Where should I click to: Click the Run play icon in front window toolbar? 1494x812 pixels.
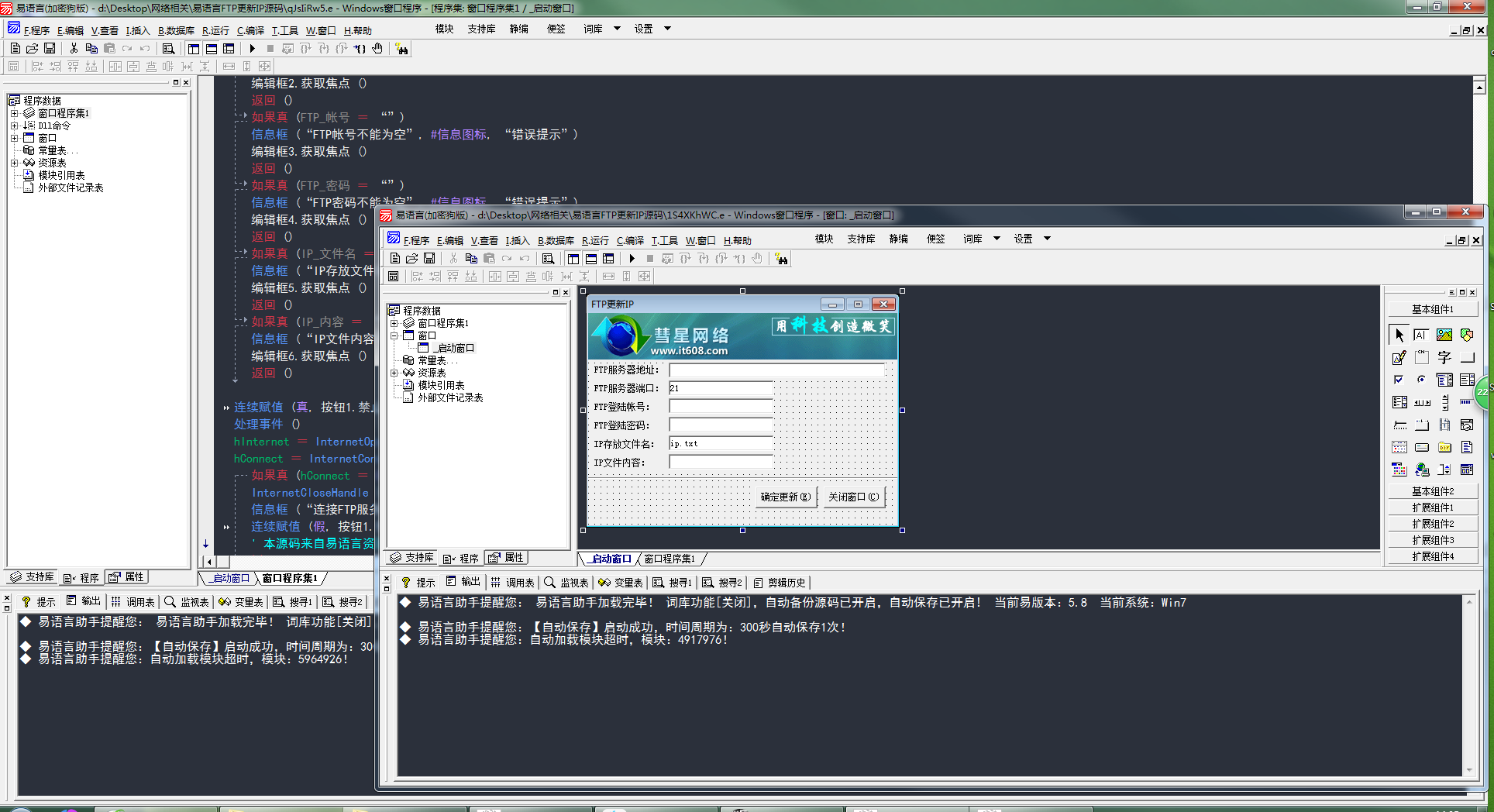632,259
